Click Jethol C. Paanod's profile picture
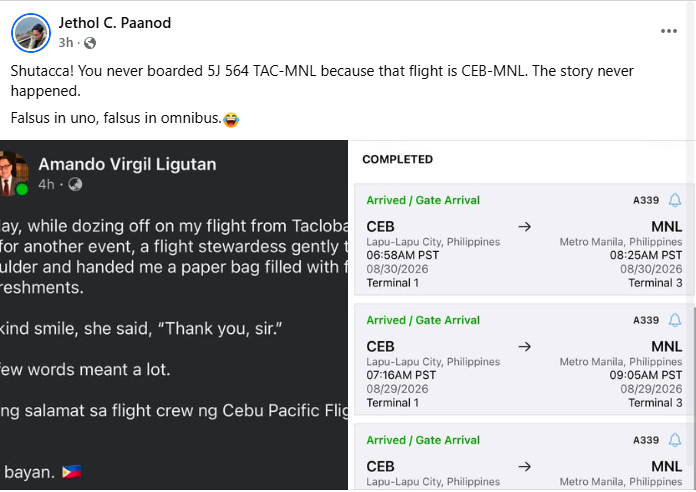The height and width of the screenshot is (492, 696). click(x=31, y=33)
